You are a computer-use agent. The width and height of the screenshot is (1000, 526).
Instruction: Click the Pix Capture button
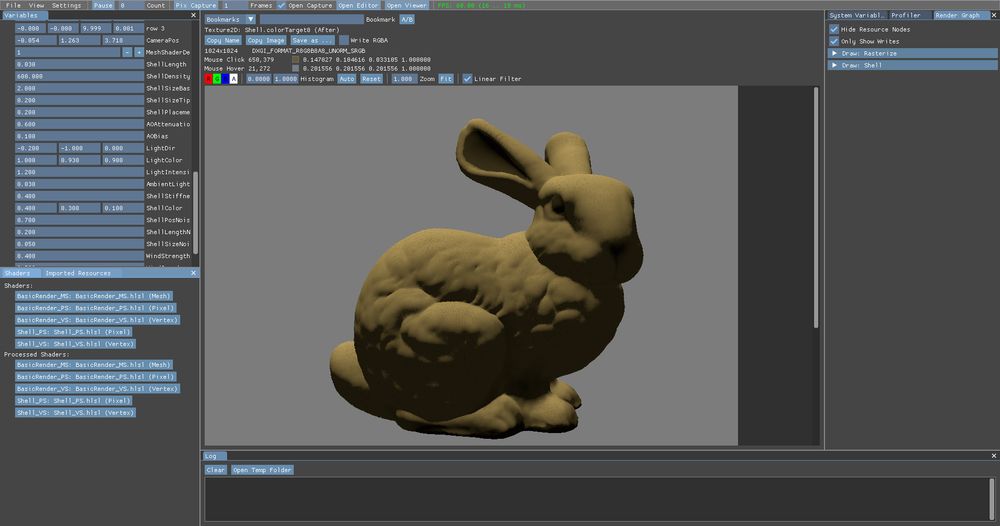[x=196, y=5]
